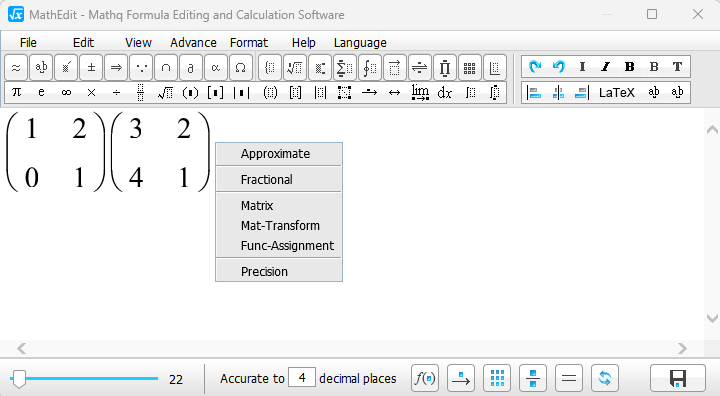This screenshot has width=720, height=396.
Task: Click the floppy disk save button
Action: pyautogui.click(x=678, y=379)
